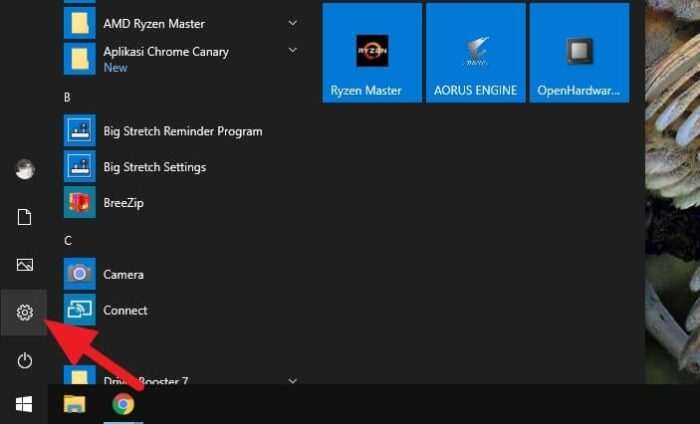Click the AMD Ryzen Master folder icon
The height and width of the screenshot is (424, 700).
(x=79, y=23)
